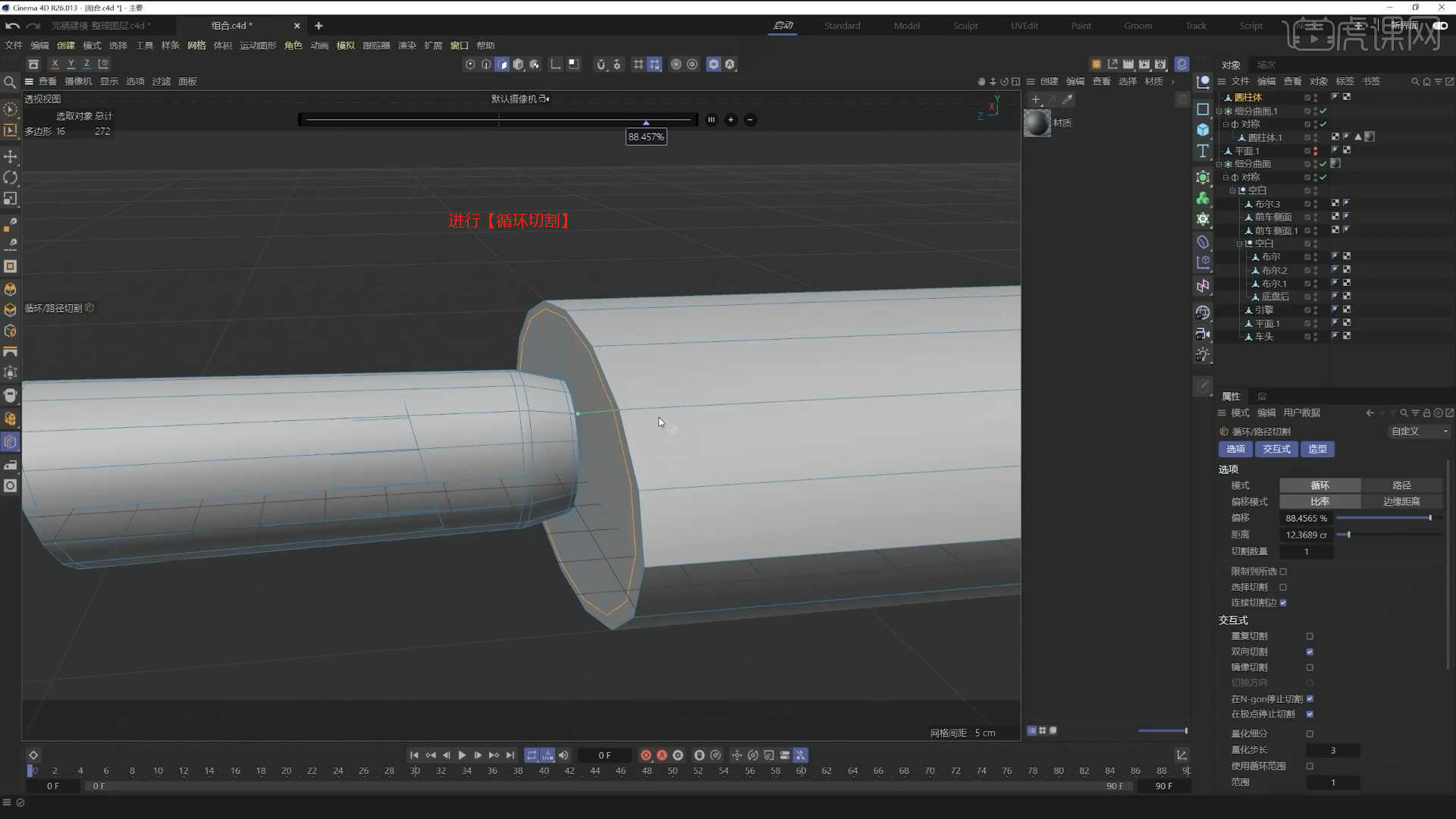1456x819 pixels.
Task: Click the 交互式 tab button in attributes
Action: point(1276,449)
